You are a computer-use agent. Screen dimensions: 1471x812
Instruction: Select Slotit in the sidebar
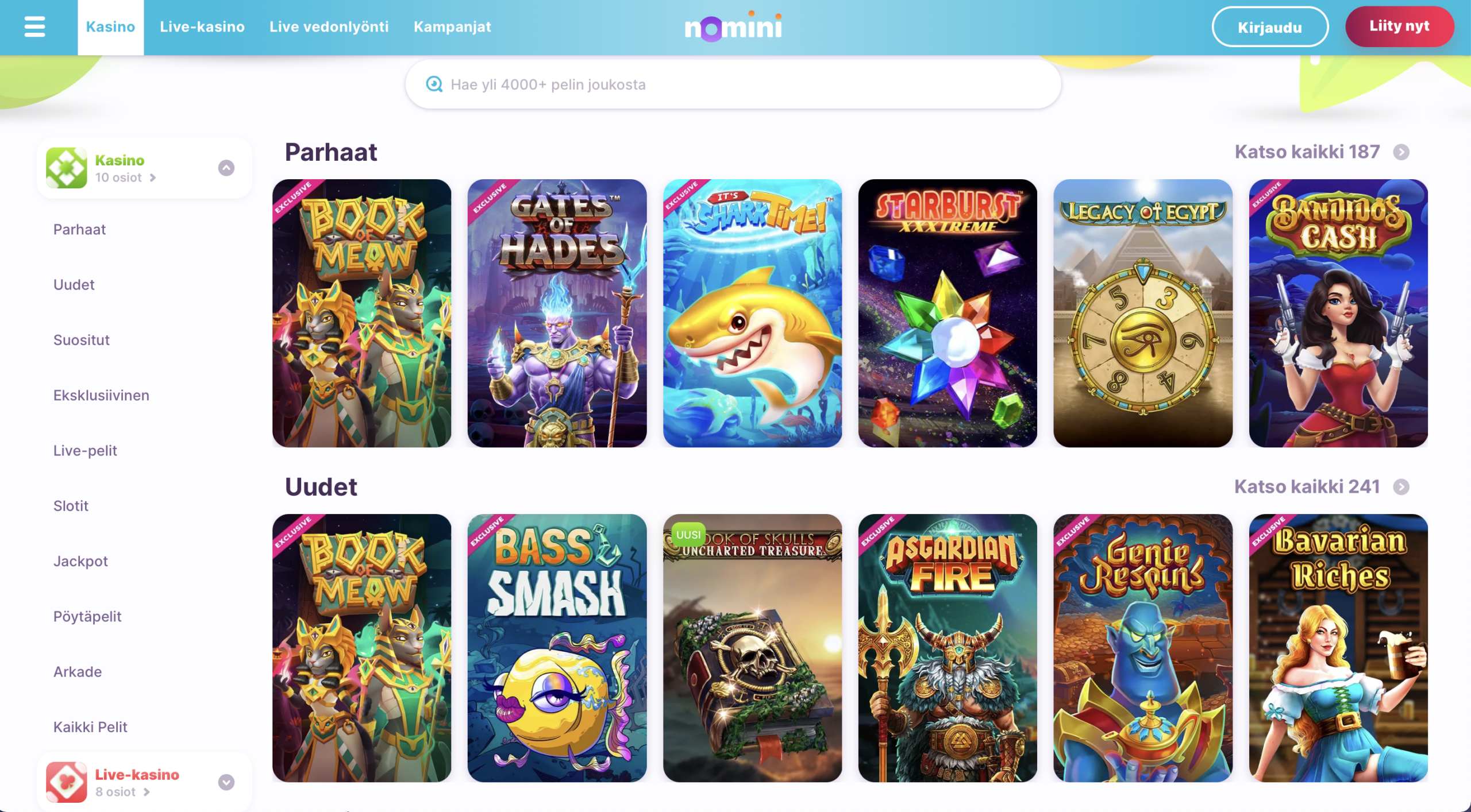pyautogui.click(x=71, y=506)
